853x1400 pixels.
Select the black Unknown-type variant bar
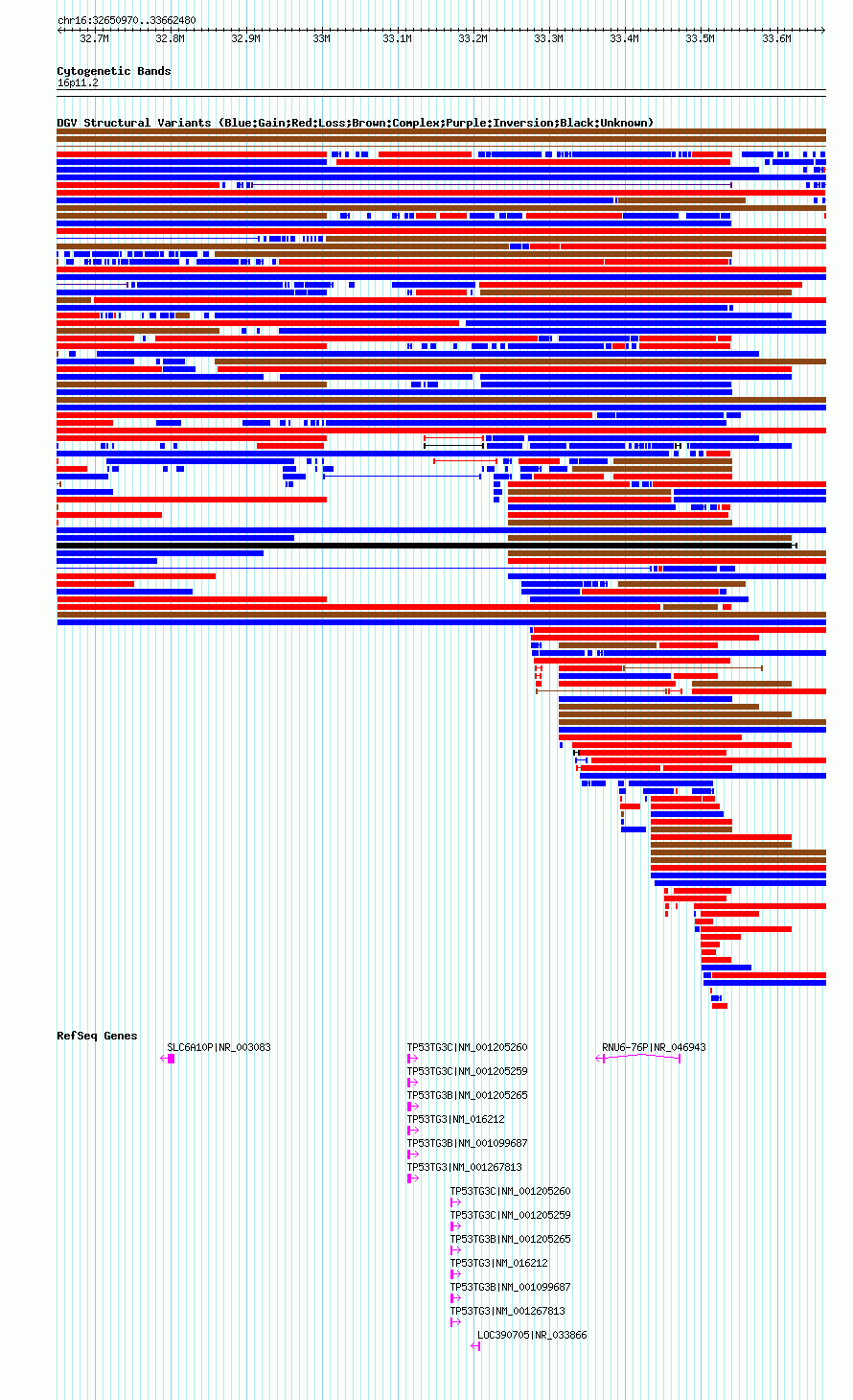point(426,546)
